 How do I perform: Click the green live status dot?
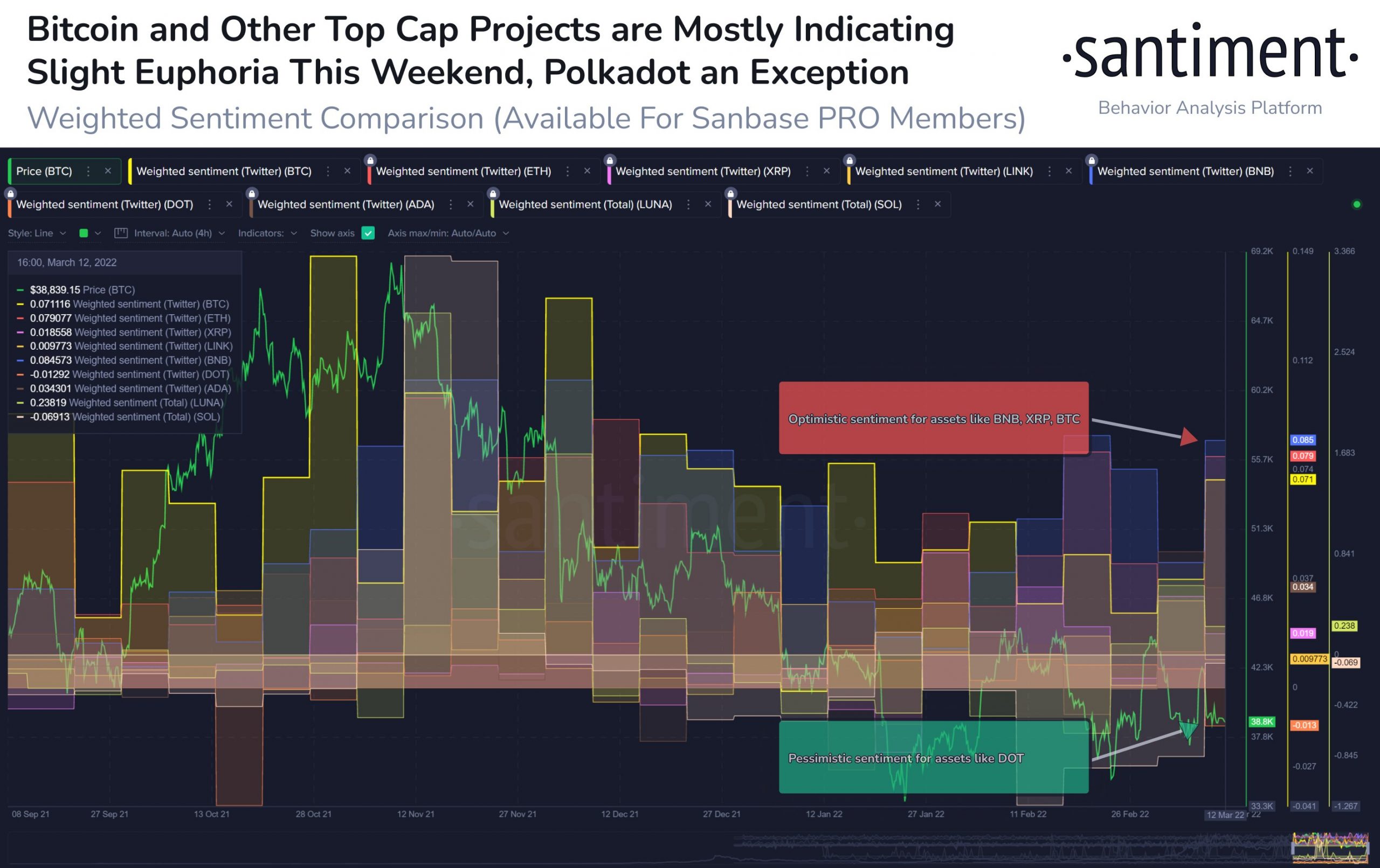point(1356,205)
